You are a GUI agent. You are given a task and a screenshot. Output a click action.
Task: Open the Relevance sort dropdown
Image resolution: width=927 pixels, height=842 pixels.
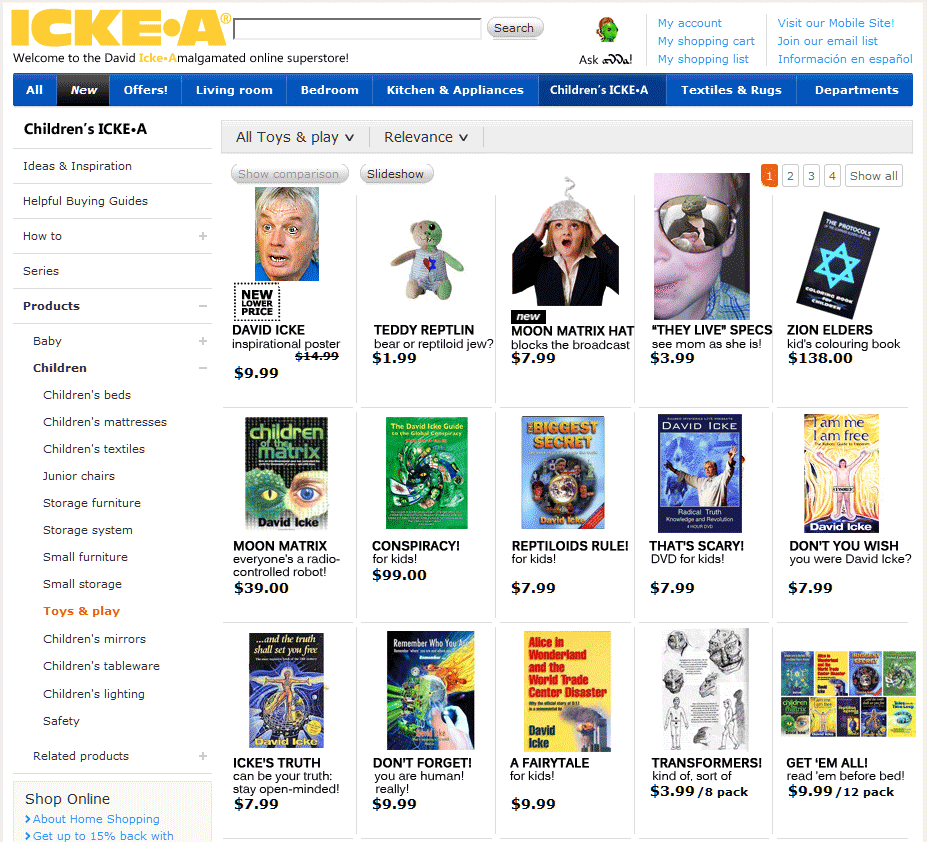coord(426,137)
